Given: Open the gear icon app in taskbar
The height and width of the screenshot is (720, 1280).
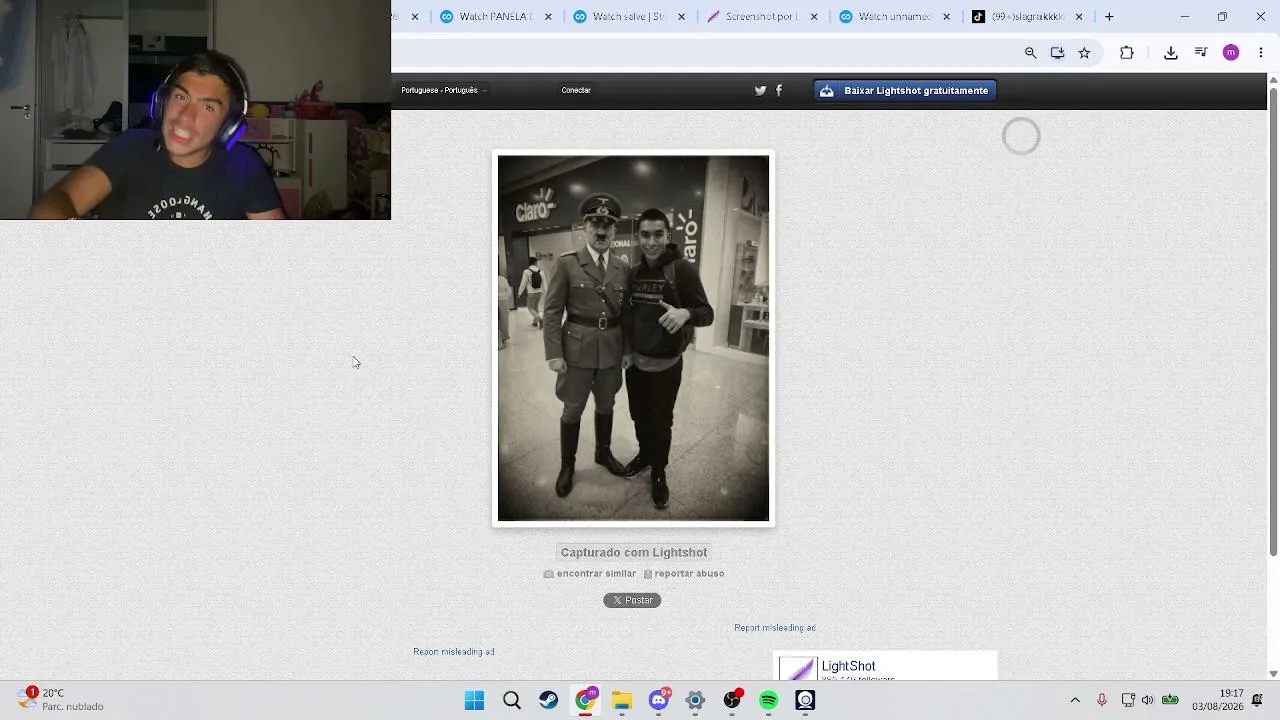Looking at the screenshot, I should [x=695, y=701].
